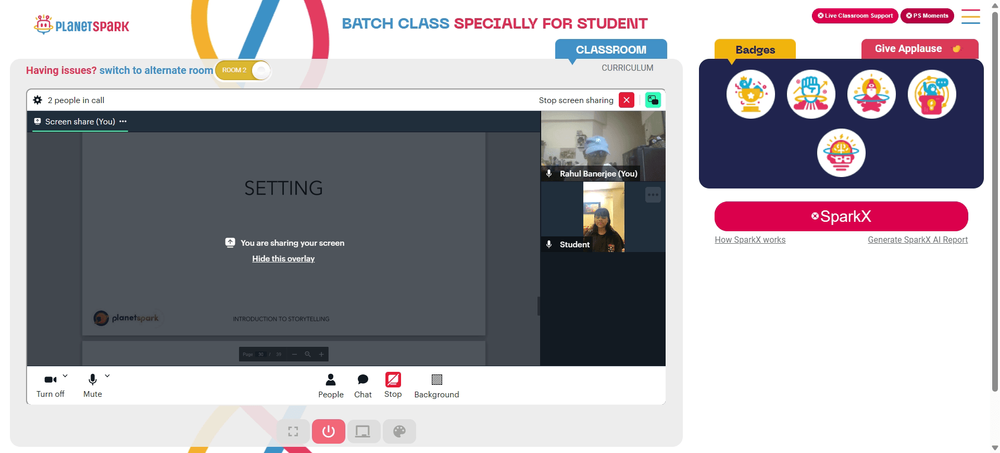Open How SparkX works link
This screenshot has height=453, width=1000.
coord(750,240)
